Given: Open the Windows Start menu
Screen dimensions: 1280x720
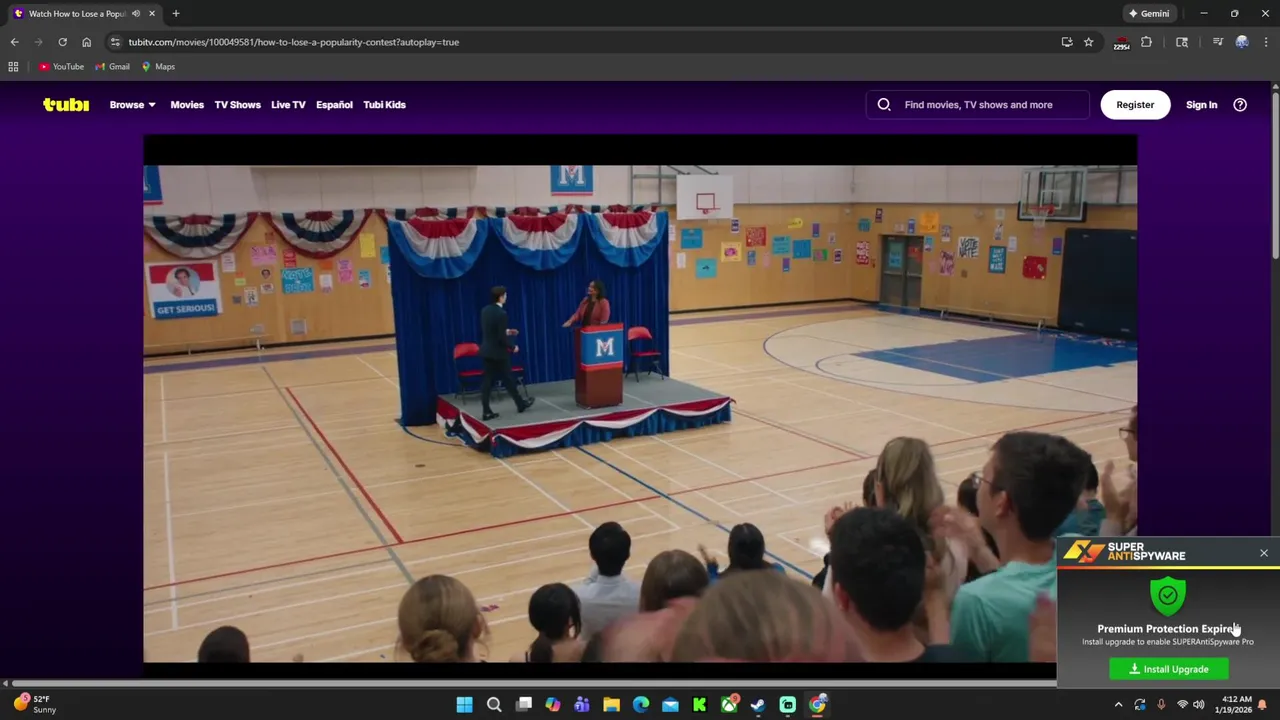Looking at the screenshot, I should (464, 705).
